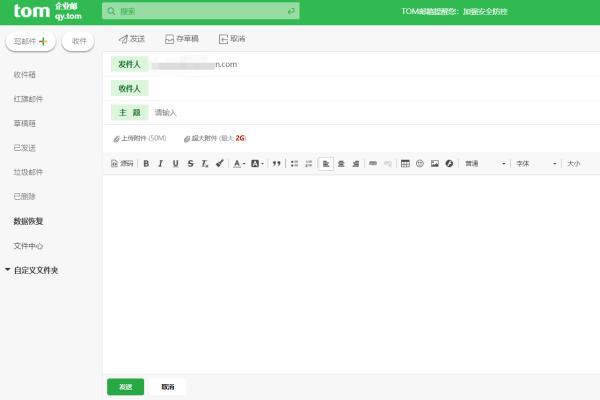Click the receive mail button
Image resolution: width=600 pixels, height=400 pixels.
tap(78, 41)
